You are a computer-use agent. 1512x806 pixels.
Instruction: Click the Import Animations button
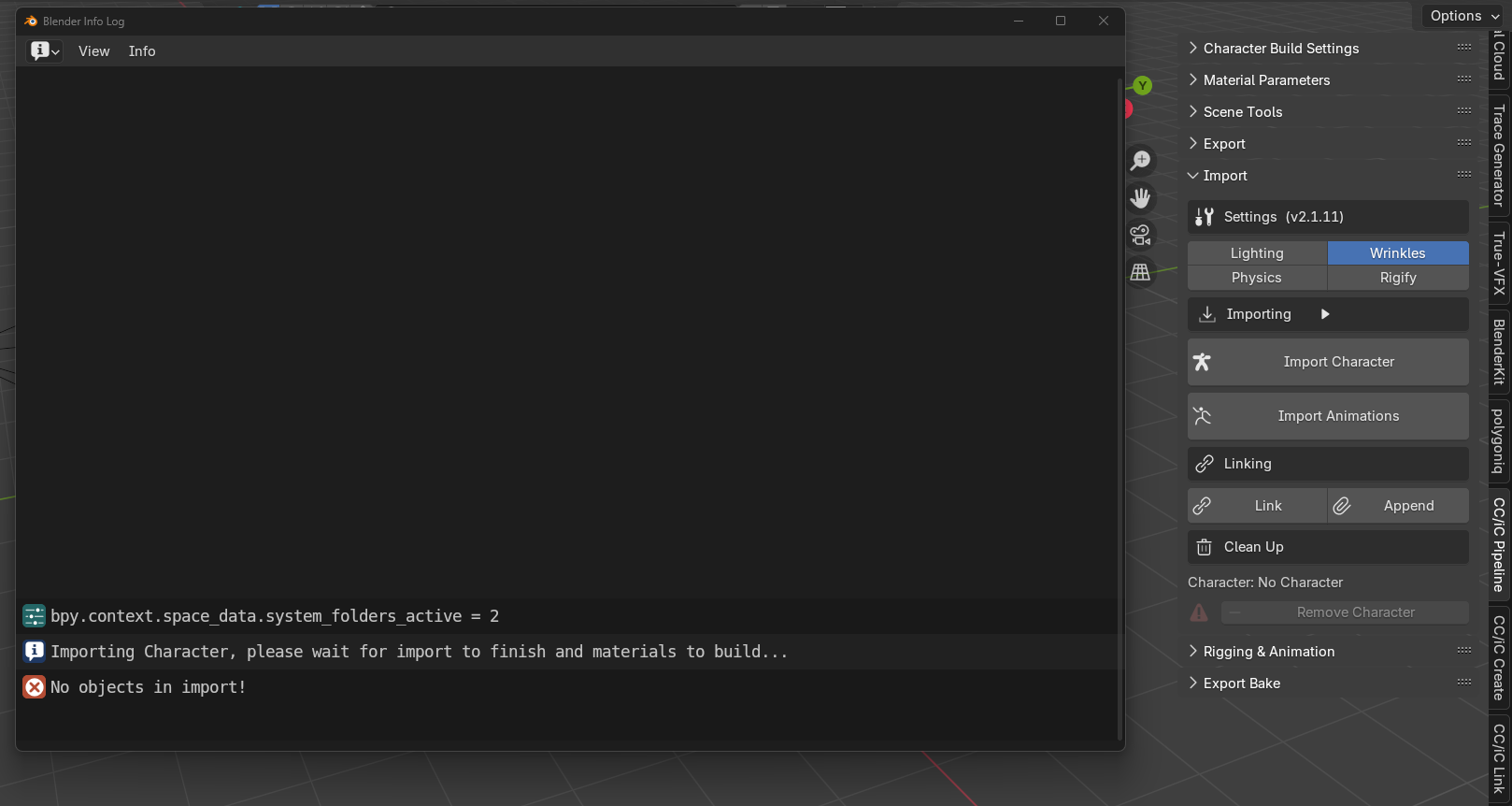pos(1328,416)
